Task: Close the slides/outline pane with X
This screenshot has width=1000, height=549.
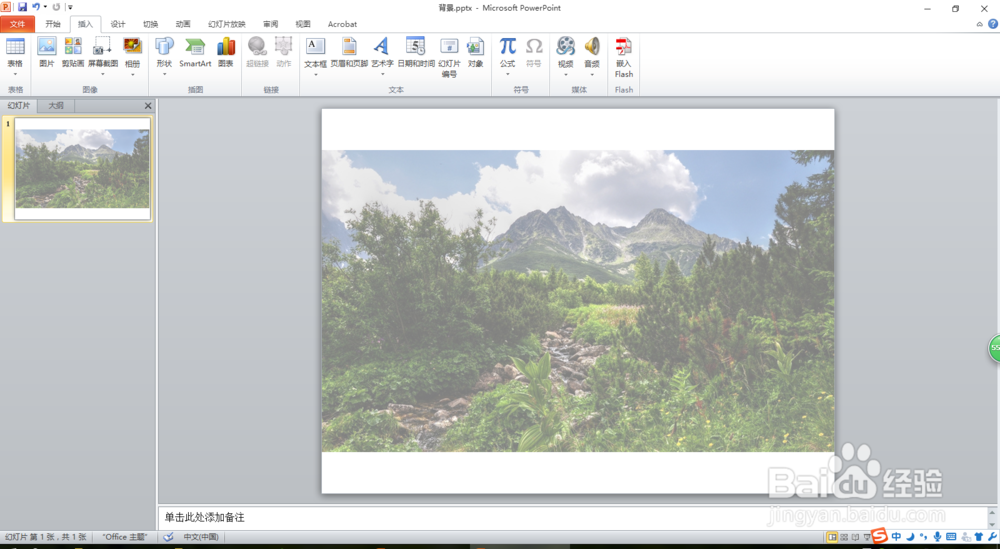Action: pyautogui.click(x=148, y=106)
